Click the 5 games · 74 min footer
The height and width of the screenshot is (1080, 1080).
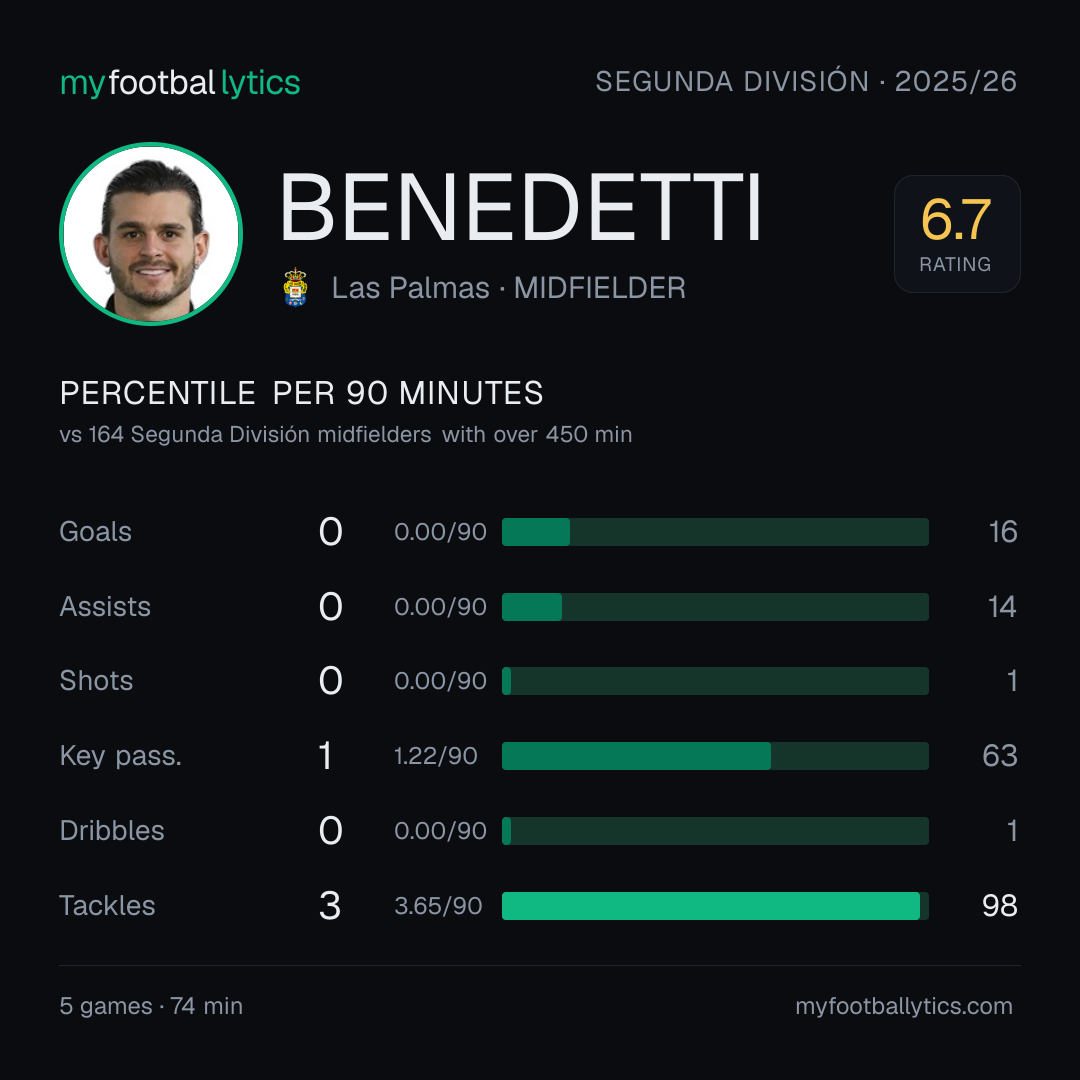click(x=151, y=1006)
